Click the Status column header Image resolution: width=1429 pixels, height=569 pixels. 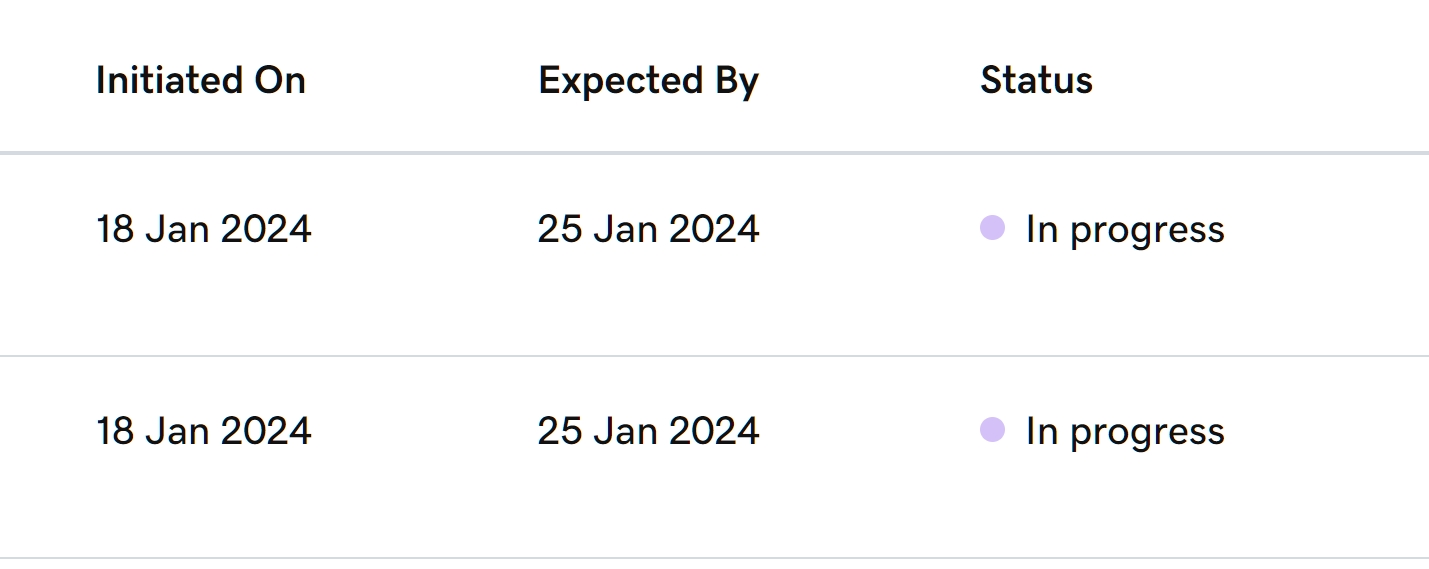(x=1036, y=80)
